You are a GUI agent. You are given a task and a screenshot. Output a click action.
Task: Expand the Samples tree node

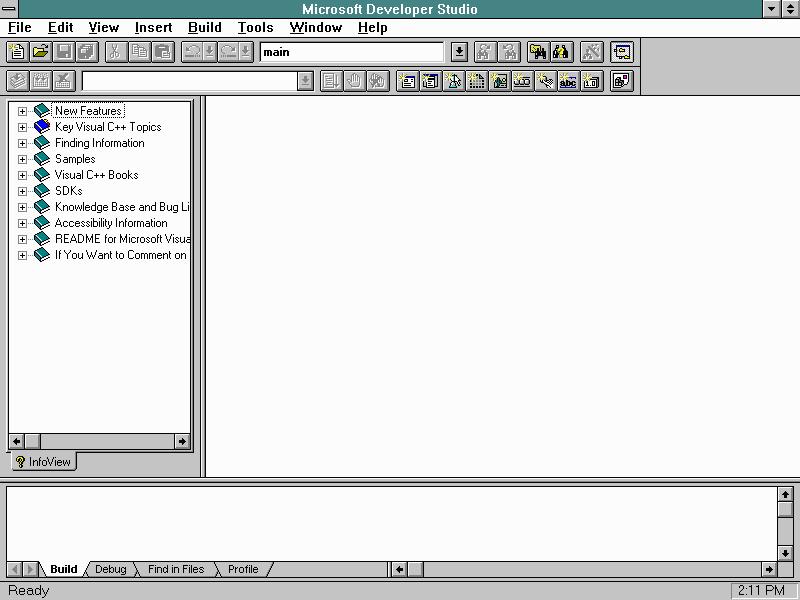[x=22, y=158]
